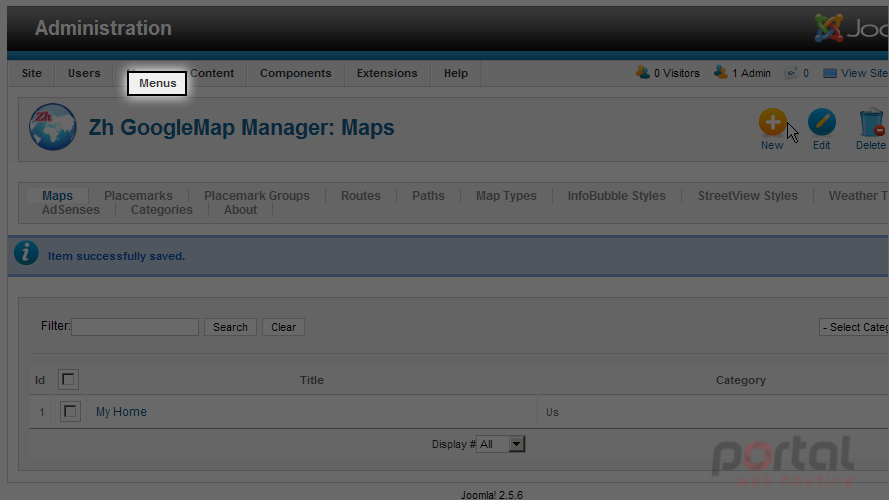This screenshot has height=500, width=889.
Task: Click the 'Us' category cell
Action: (552, 412)
